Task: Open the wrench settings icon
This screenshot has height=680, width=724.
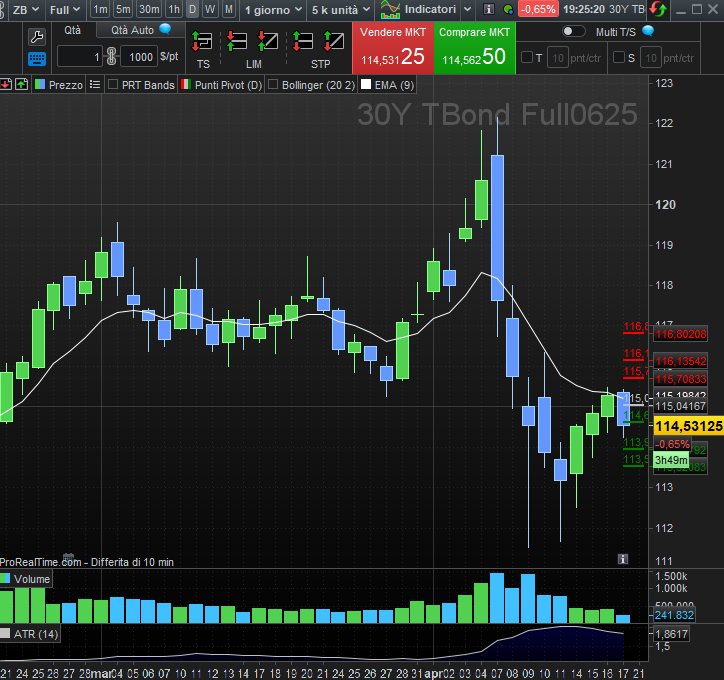Action: [38, 38]
